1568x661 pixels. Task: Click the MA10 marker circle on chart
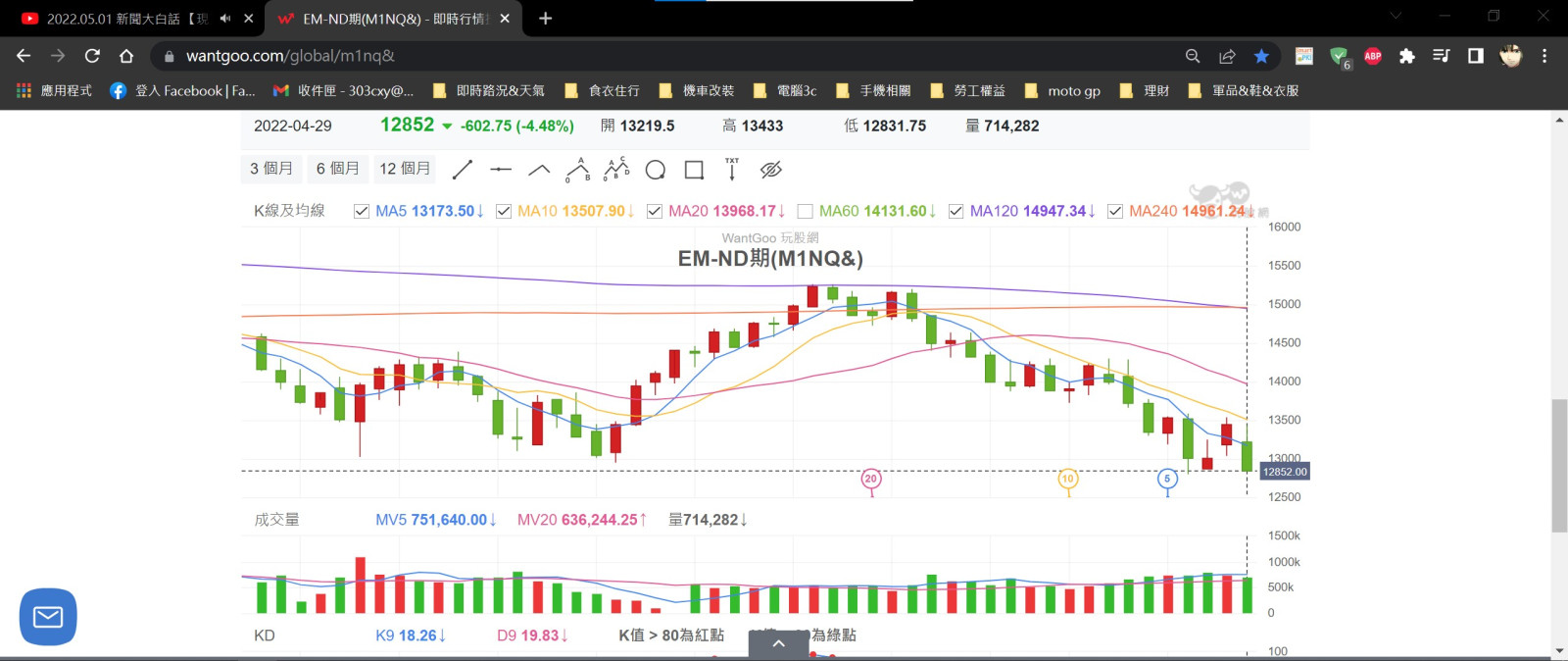click(1068, 479)
